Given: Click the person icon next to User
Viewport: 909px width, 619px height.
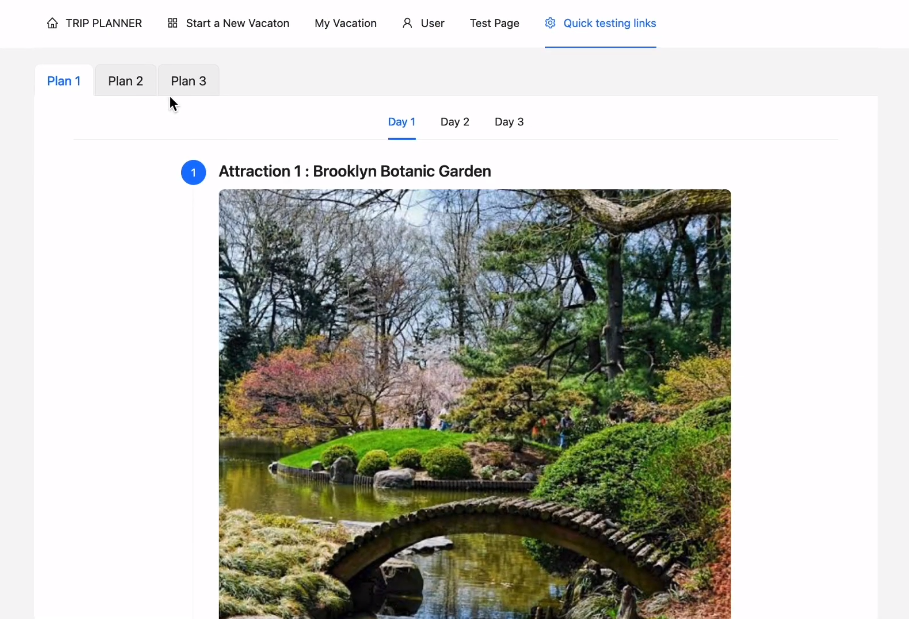Looking at the screenshot, I should [x=407, y=23].
